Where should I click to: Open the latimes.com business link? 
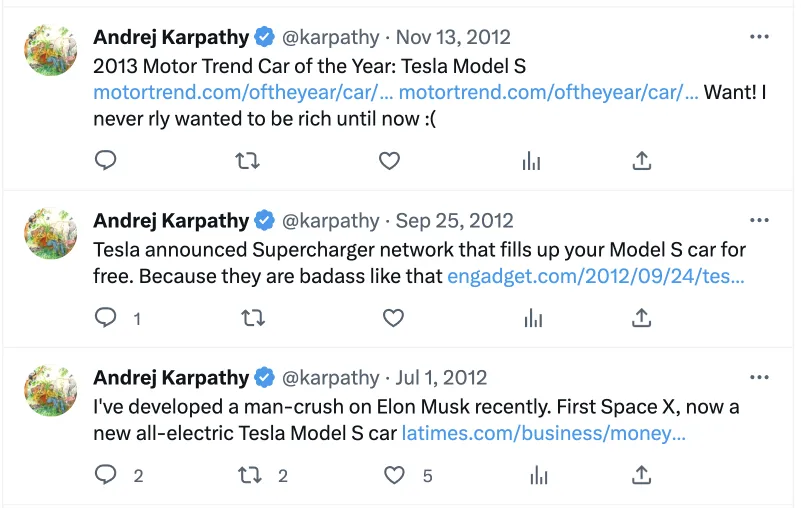point(543,434)
